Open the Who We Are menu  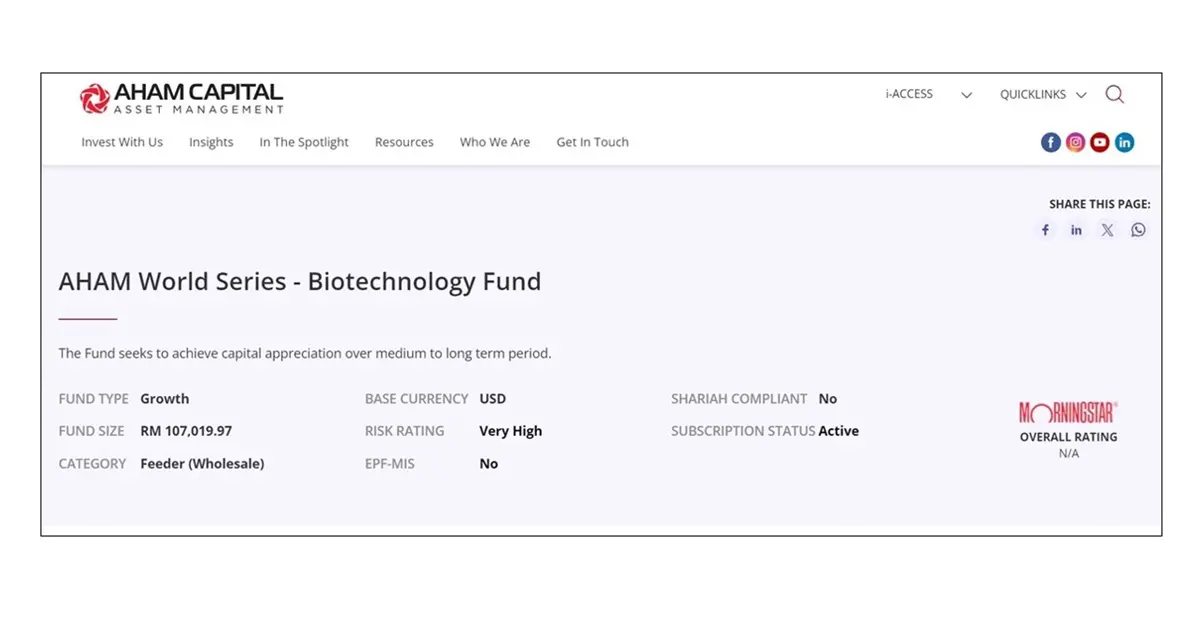495,142
